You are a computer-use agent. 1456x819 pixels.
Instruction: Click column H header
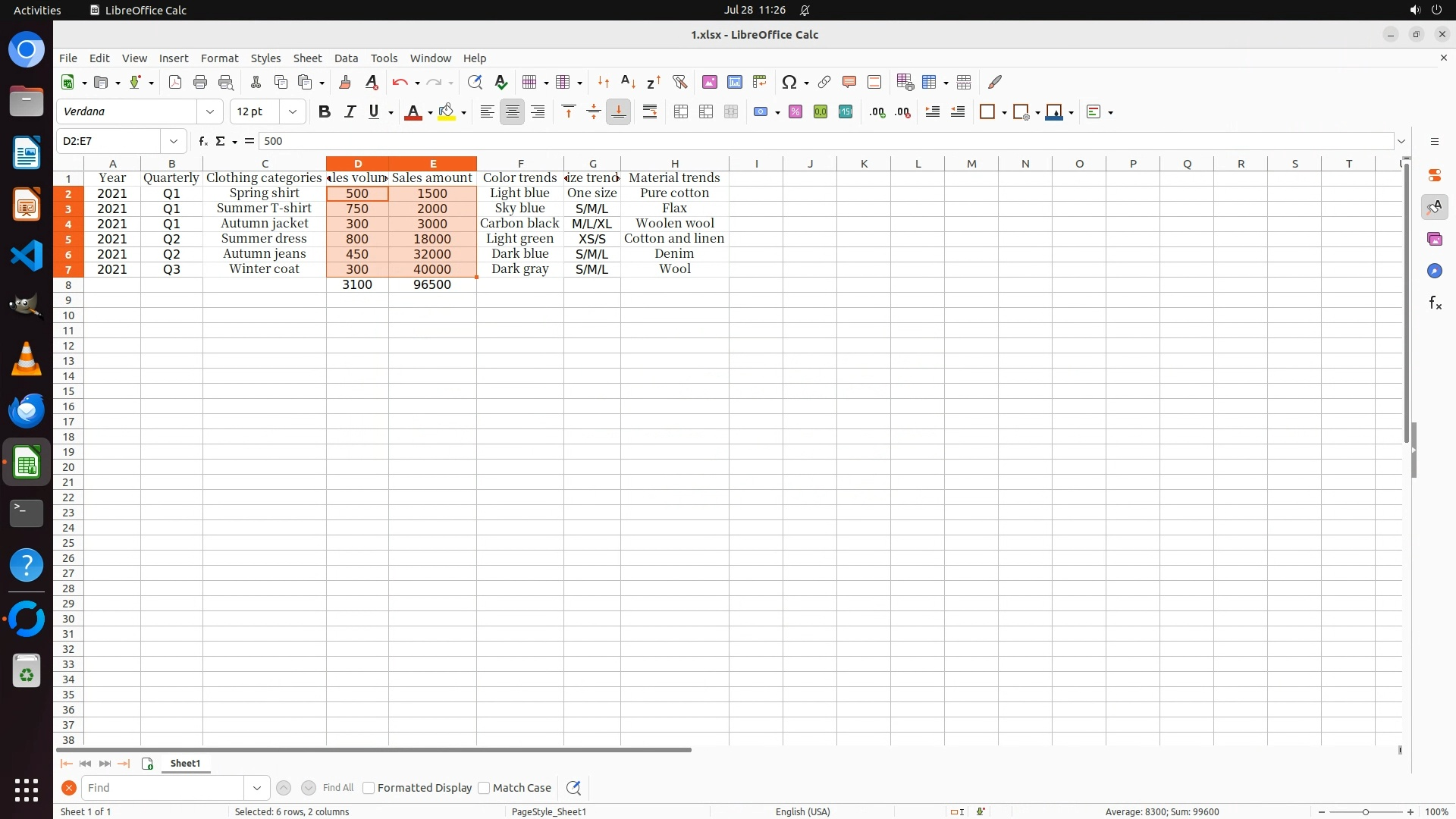click(674, 164)
